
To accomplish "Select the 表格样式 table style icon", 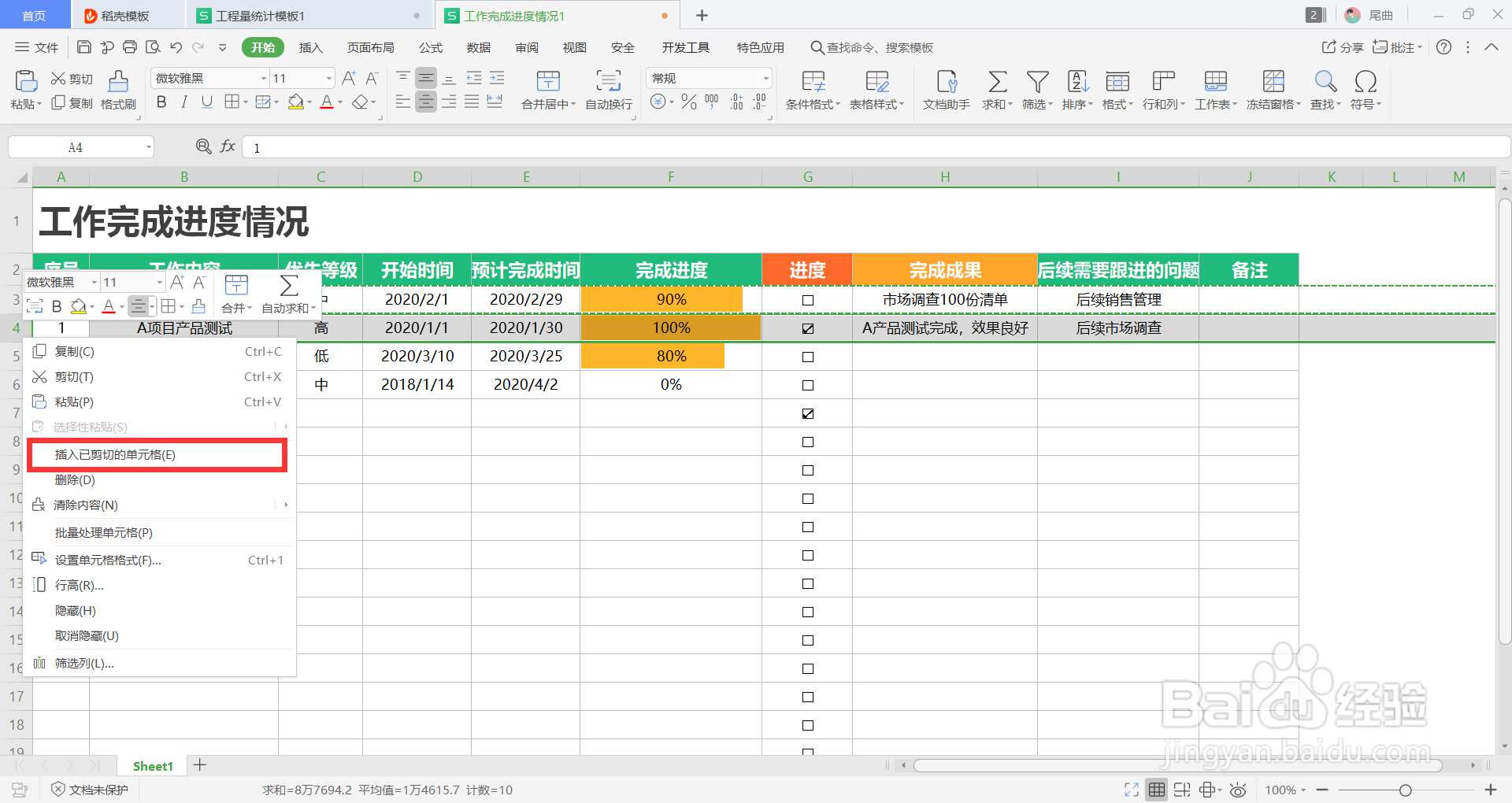I will pos(876,88).
